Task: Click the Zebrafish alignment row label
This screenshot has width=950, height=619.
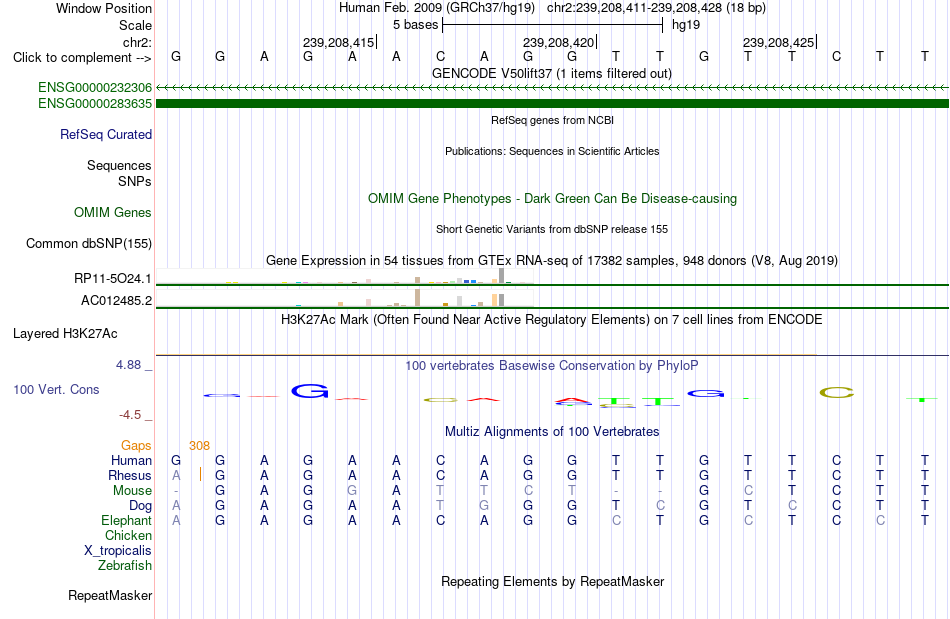Action: coord(125,566)
